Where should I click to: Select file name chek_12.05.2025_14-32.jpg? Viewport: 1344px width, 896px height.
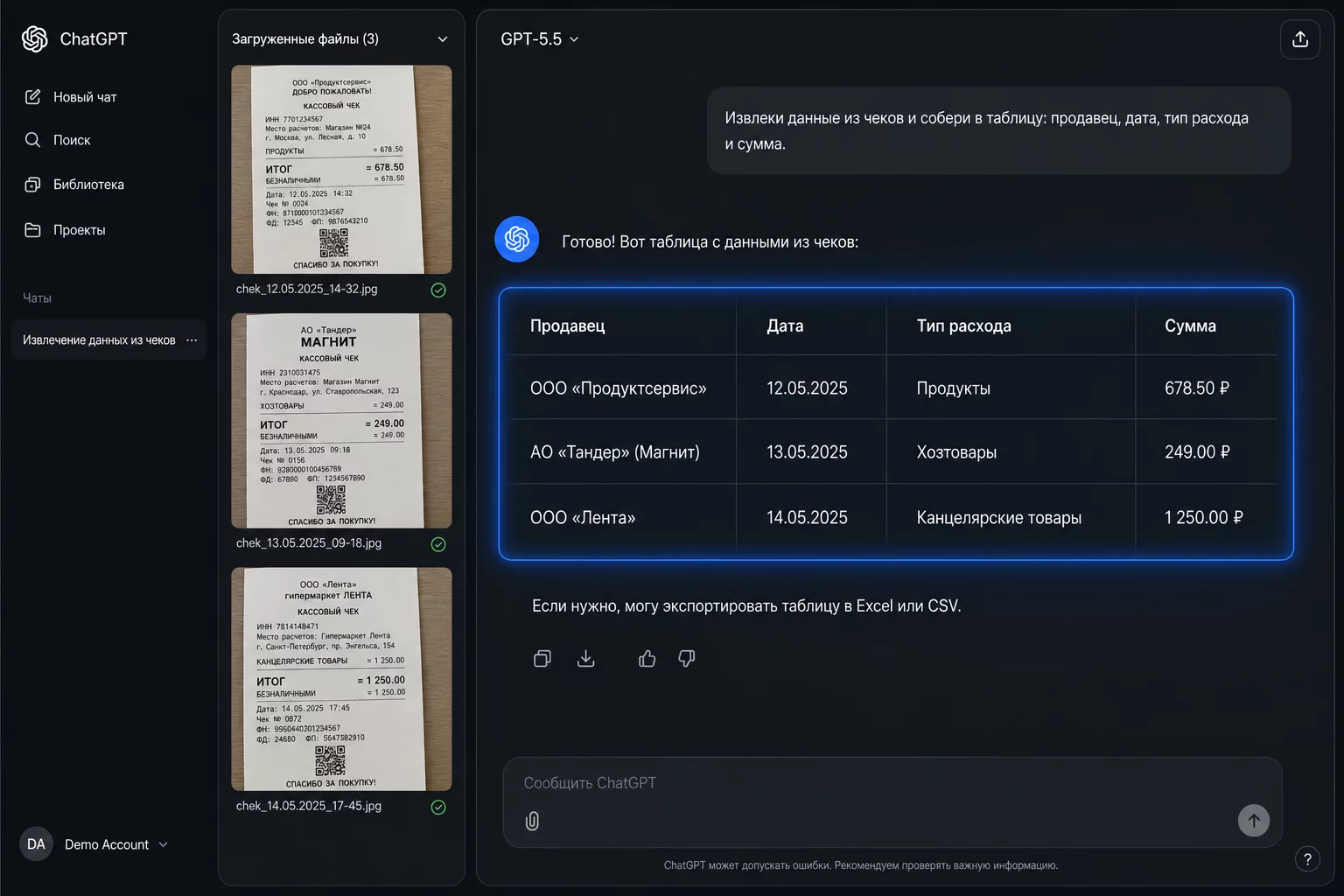(x=306, y=289)
